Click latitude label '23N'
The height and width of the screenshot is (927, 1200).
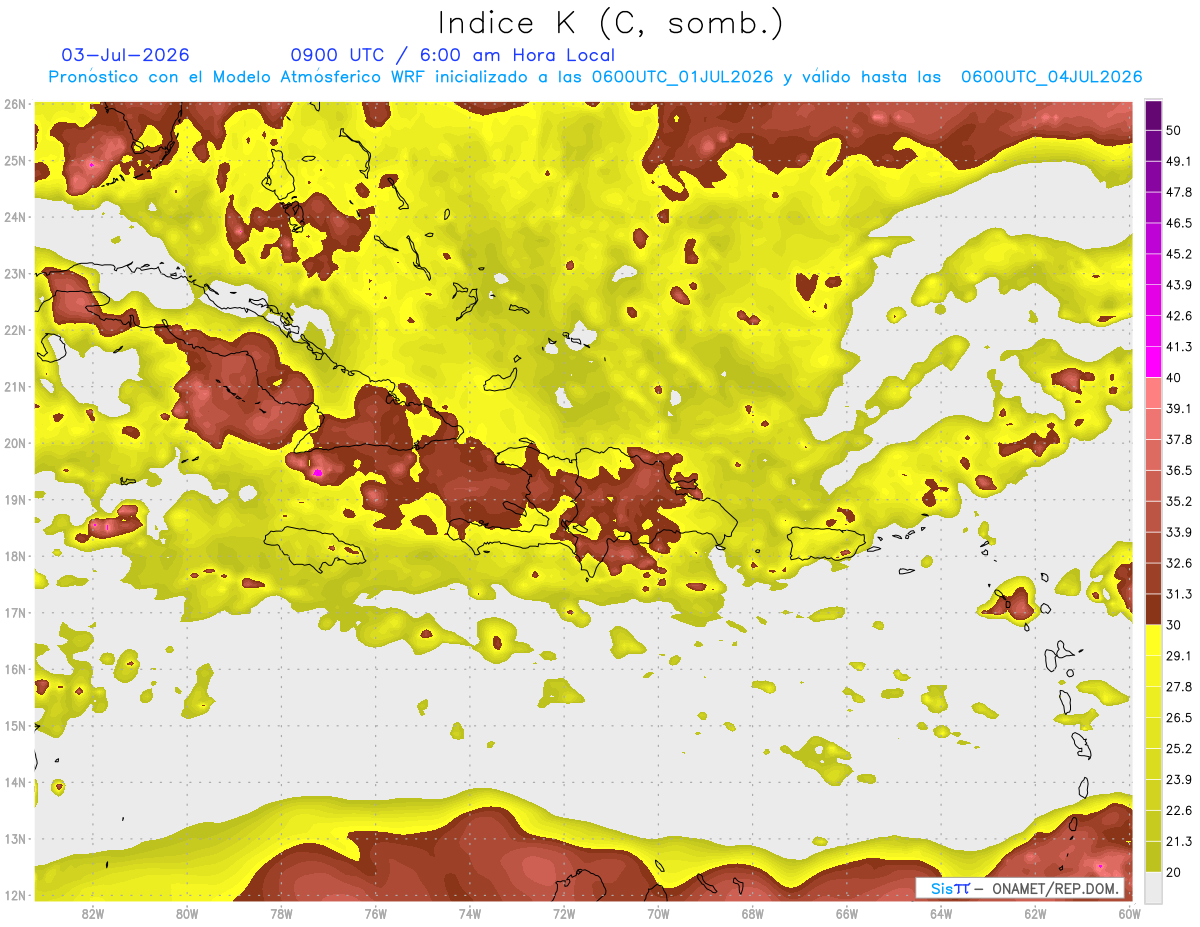pyautogui.click(x=16, y=274)
